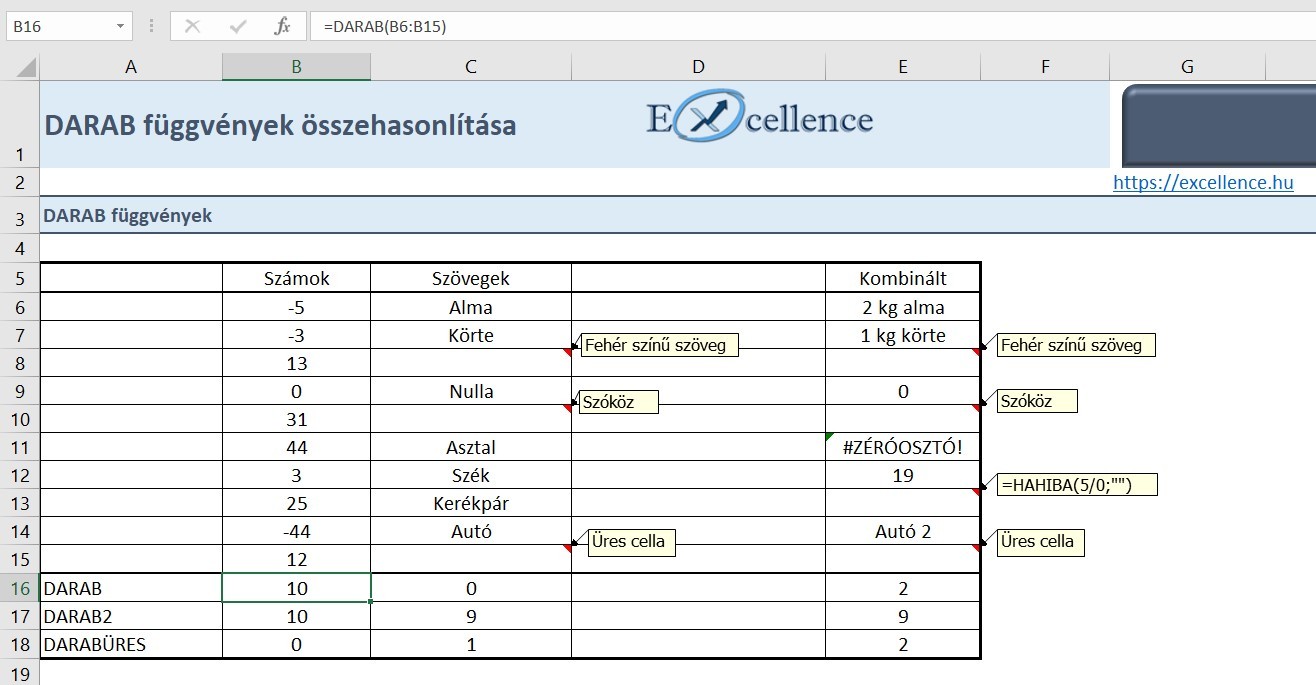Image resolution: width=1316 pixels, height=685 pixels.
Task: Click the '#ZÉRÓOSZTÓ!' error cell
Action: 903,447
